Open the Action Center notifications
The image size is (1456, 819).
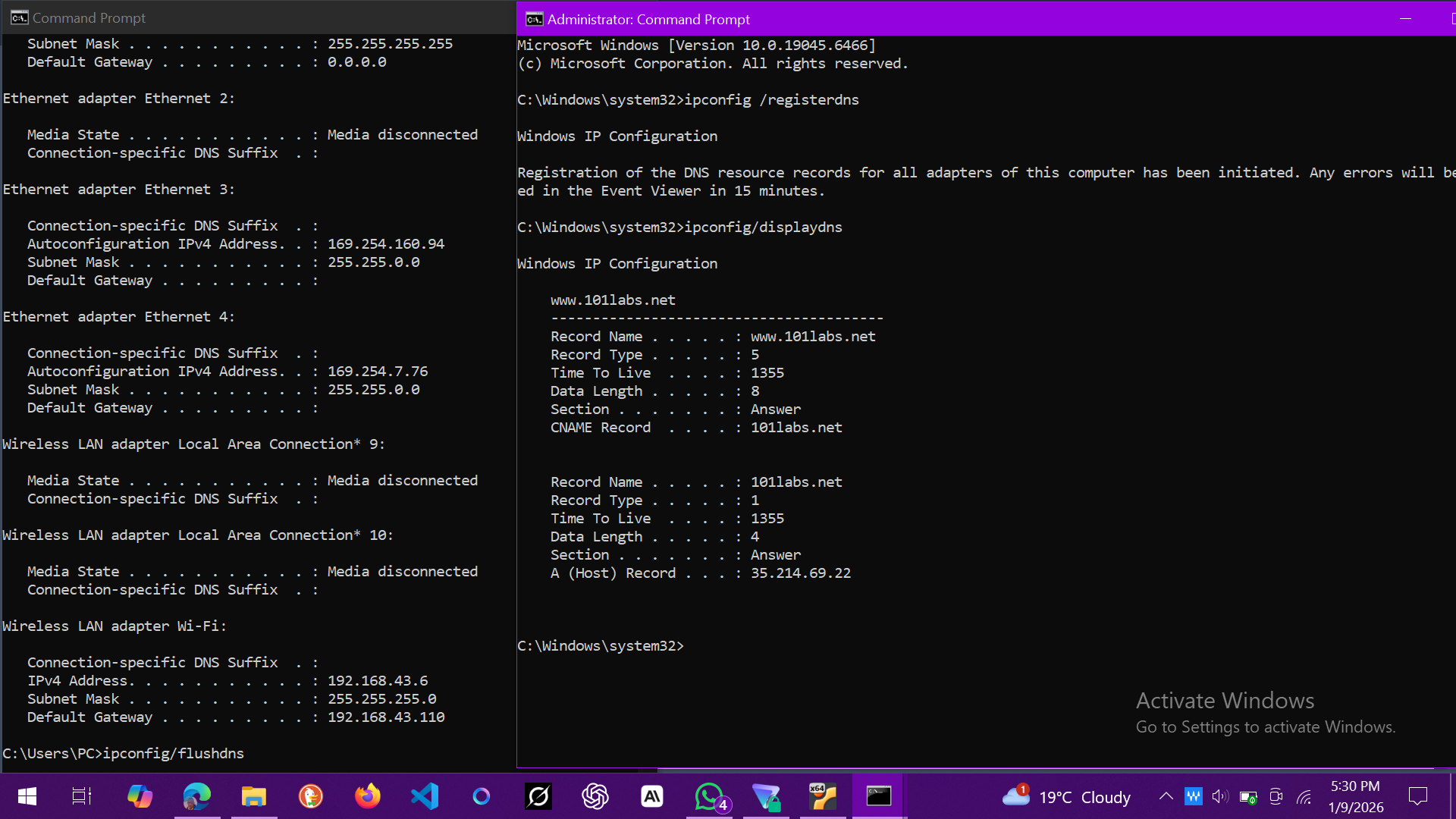click(x=1417, y=796)
